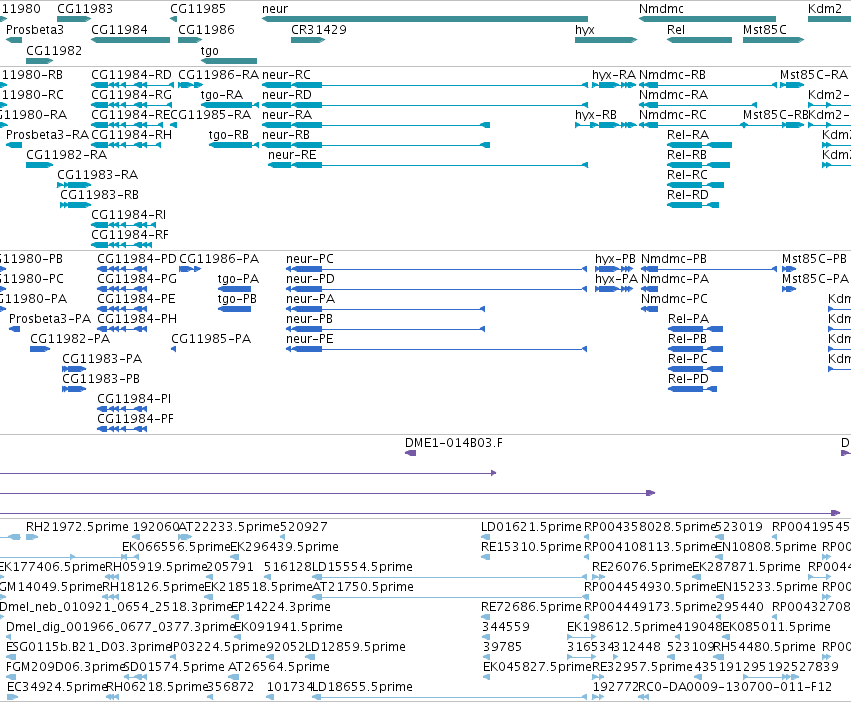Open the Prosbeta3-RA transcript label
The width and height of the screenshot is (851, 702).
point(47,135)
